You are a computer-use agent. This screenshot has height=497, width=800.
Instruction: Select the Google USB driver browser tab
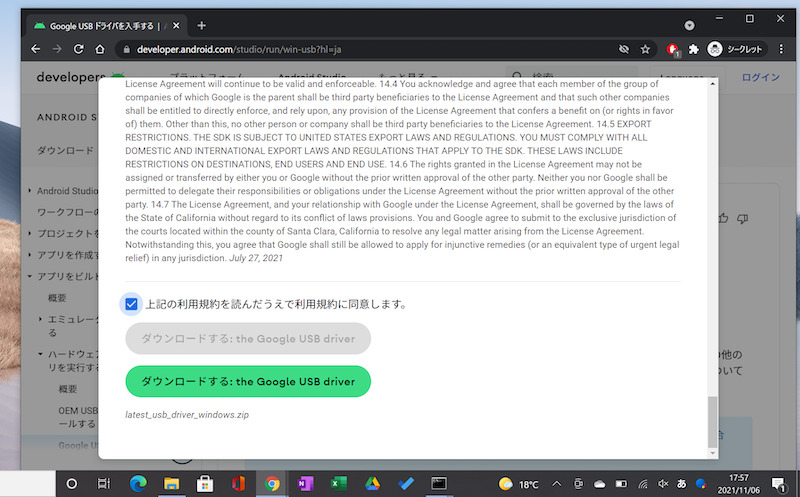[100, 25]
